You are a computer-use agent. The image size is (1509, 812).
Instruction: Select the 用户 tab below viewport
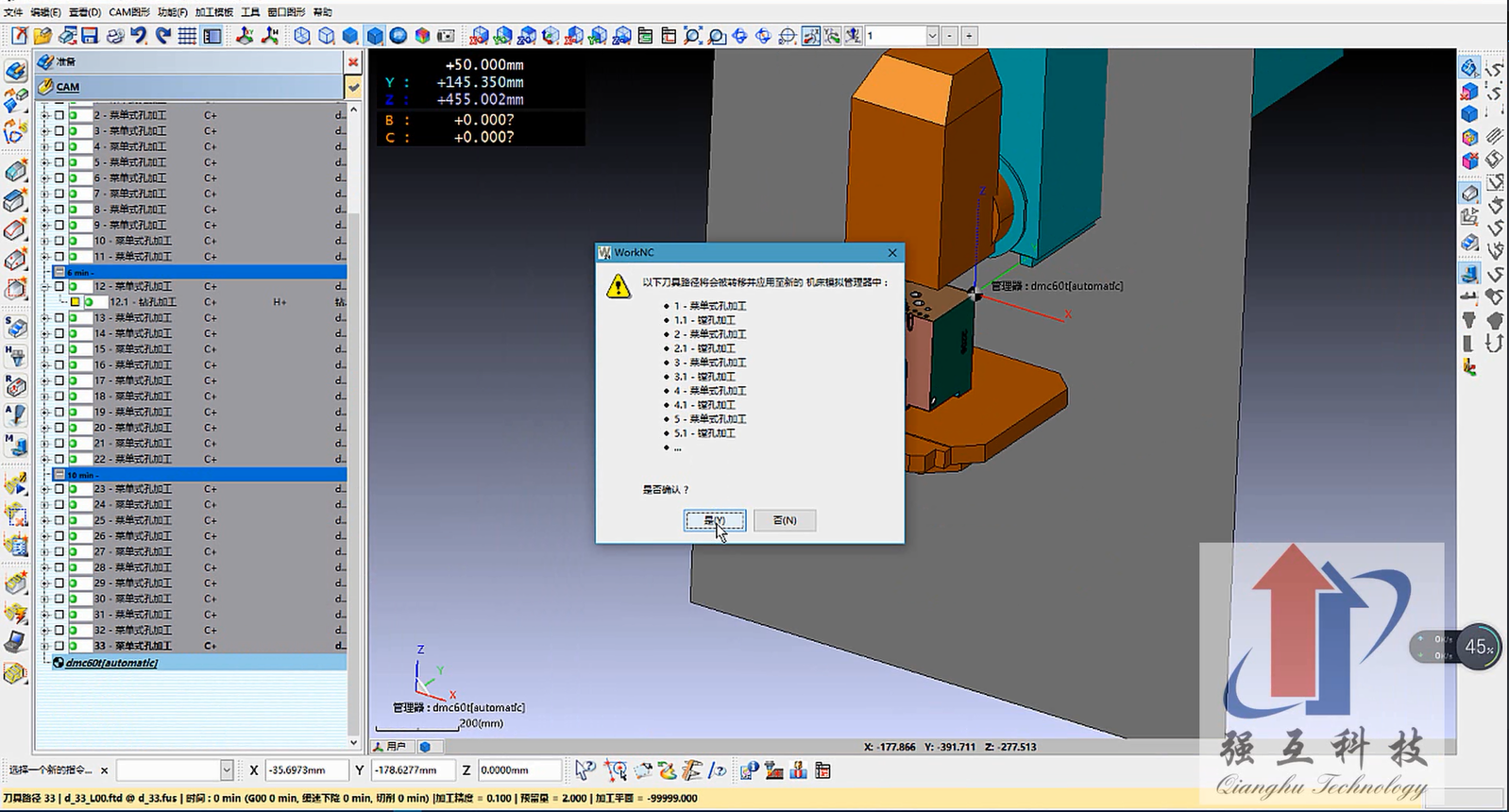[x=390, y=746]
